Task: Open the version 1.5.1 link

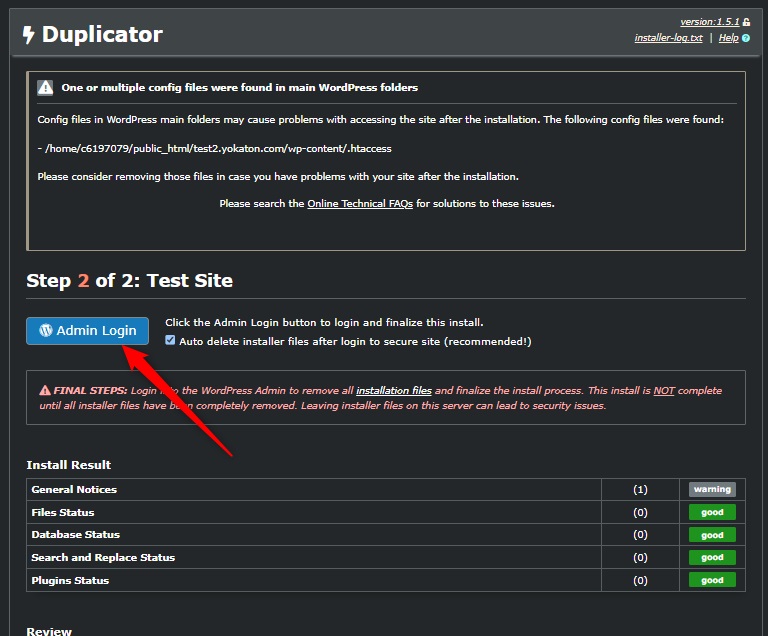Action: tap(708, 21)
